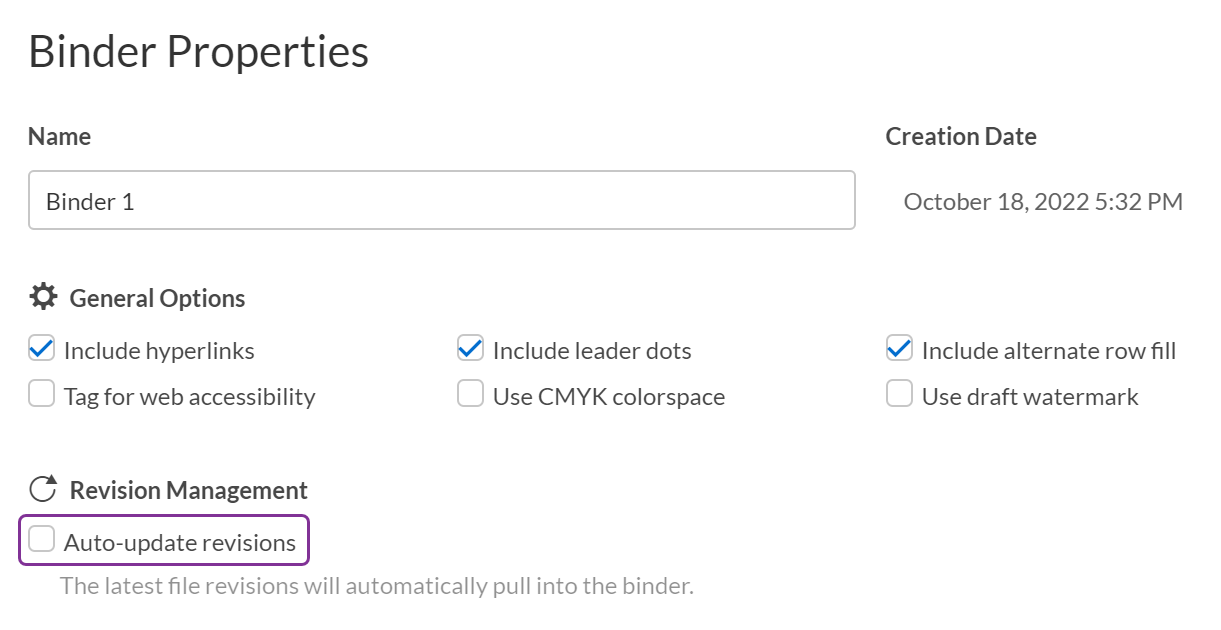
Task: Uncheck Include hyperlinks
Action: [x=41, y=348]
